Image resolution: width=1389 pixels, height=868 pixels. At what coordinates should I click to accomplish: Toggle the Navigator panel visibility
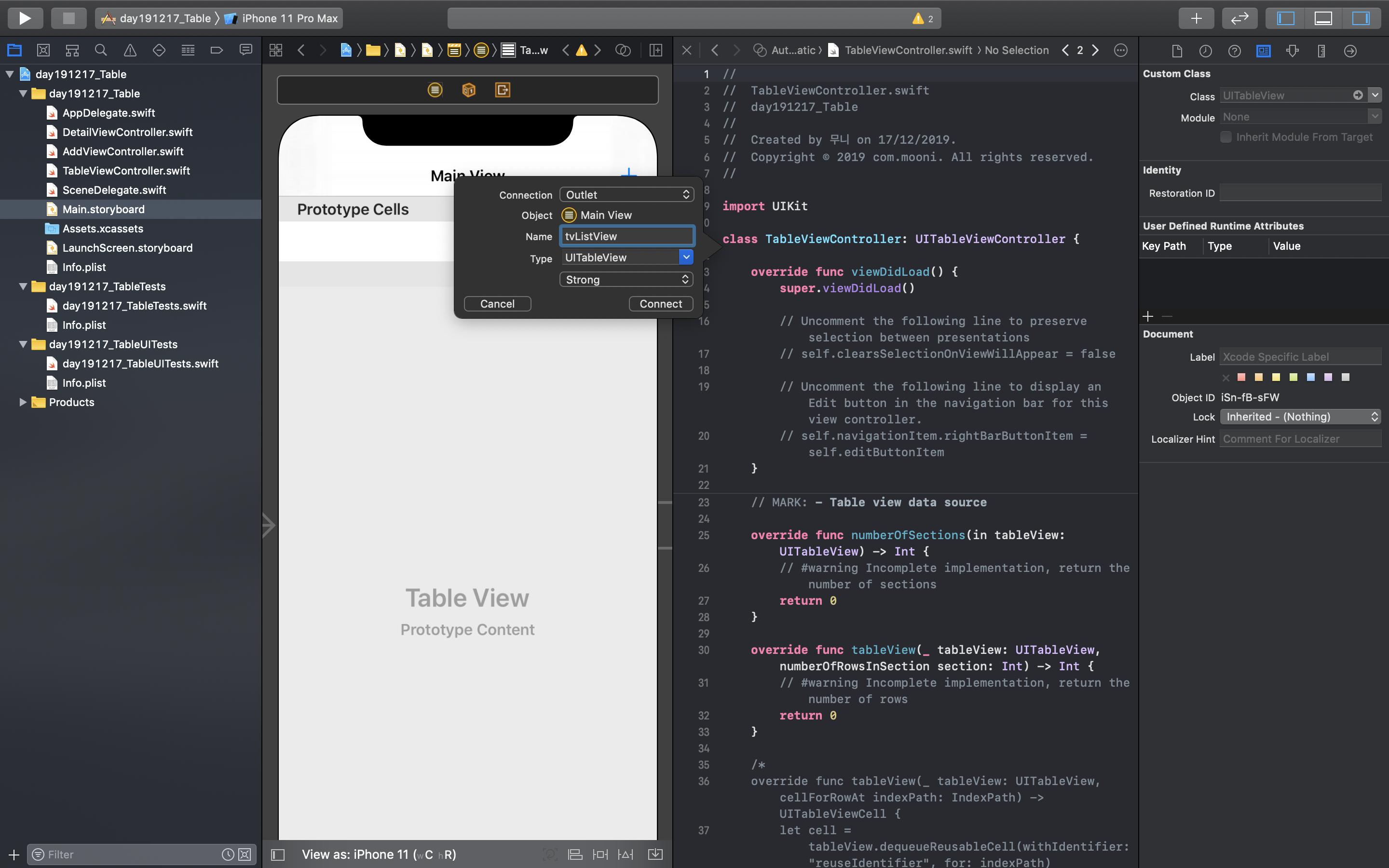click(x=1285, y=18)
